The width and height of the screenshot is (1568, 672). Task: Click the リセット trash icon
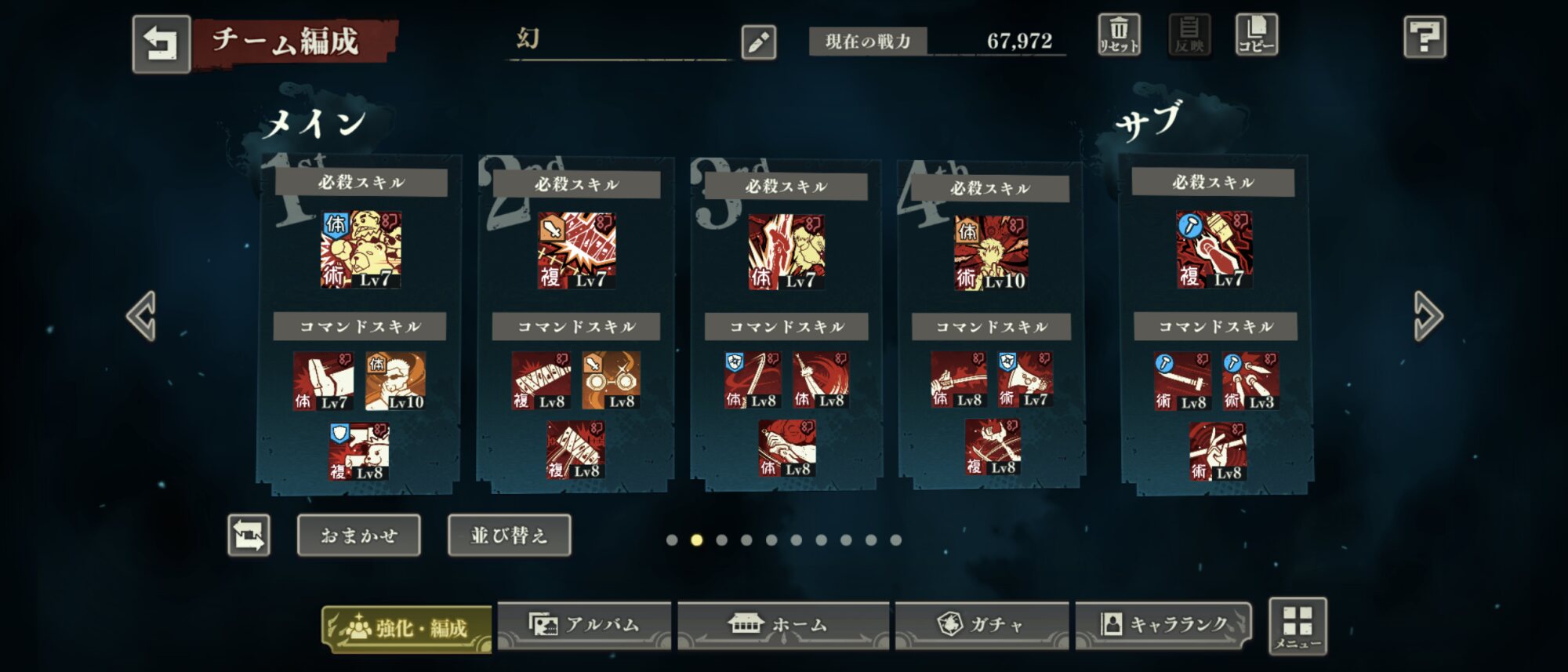click(1119, 35)
